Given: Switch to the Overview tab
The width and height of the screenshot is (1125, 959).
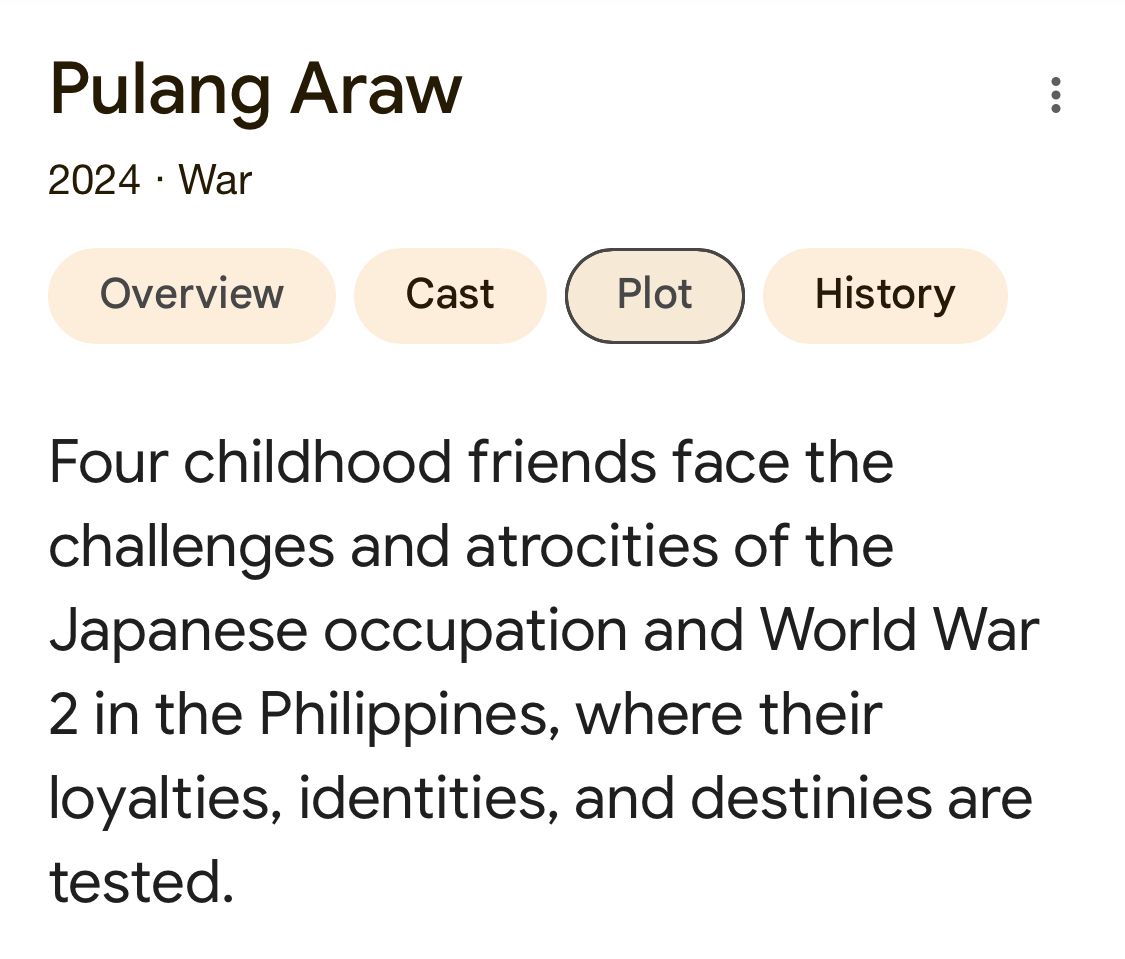Looking at the screenshot, I should coord(192,296).
